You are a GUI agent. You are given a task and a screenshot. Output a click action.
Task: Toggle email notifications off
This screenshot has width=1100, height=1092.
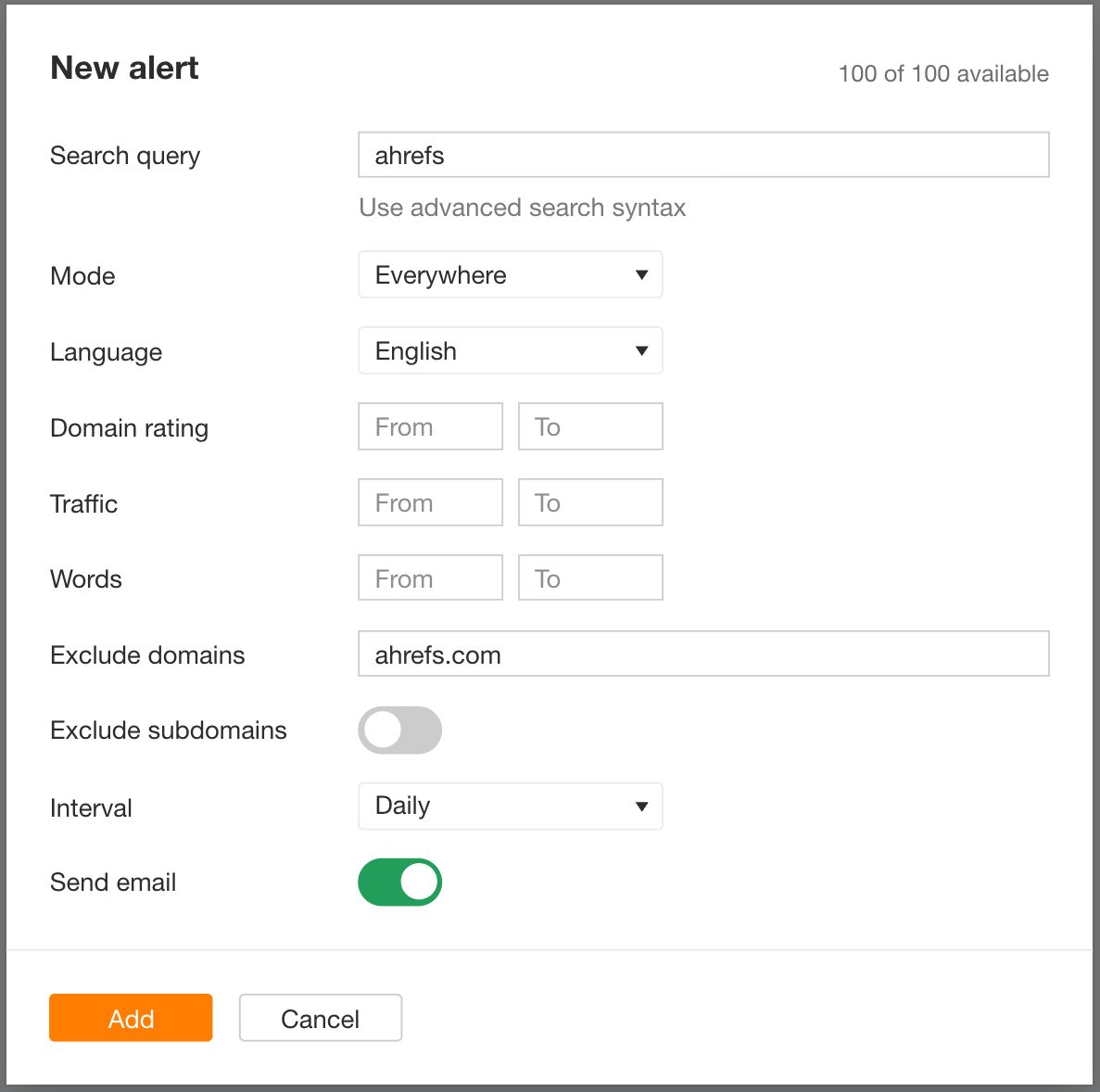[399, 882]
